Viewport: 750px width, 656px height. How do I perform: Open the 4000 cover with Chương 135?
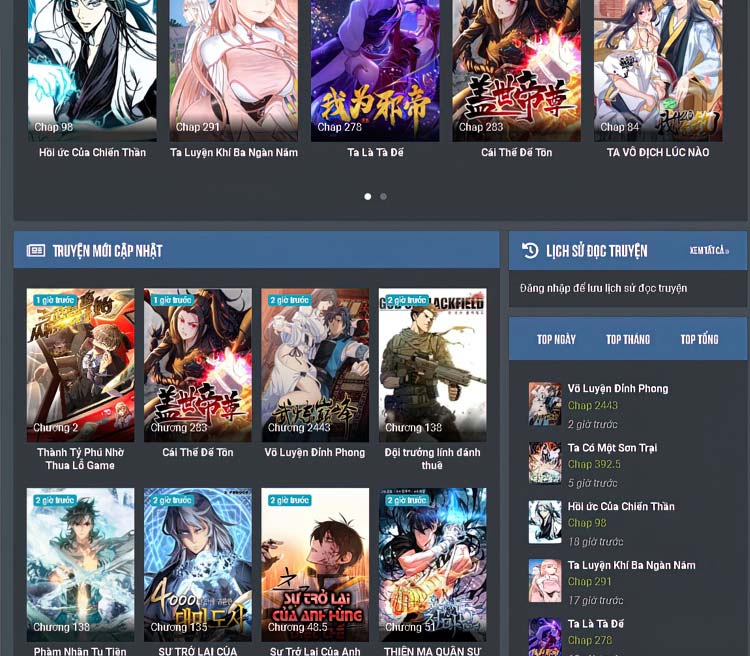click(198, 565)
